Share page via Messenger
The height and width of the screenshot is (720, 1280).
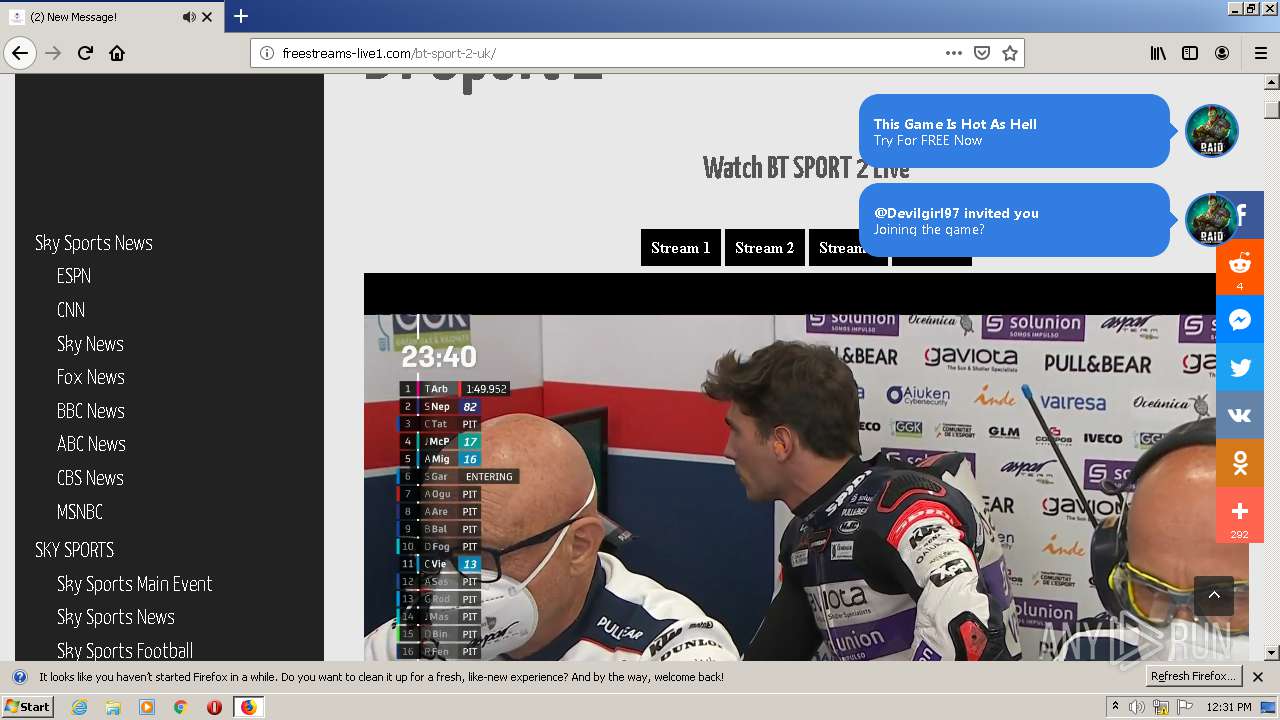point(1240,320)
